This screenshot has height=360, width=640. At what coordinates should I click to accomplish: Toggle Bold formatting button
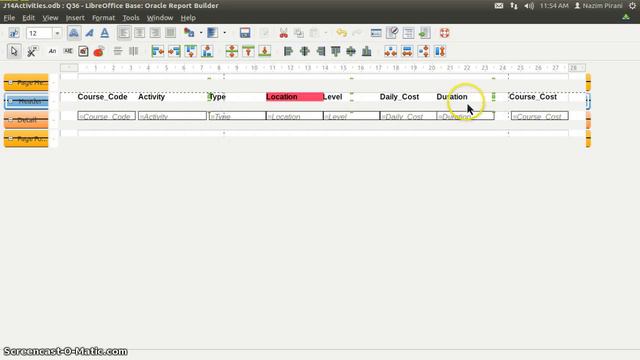pyautogui.click(x=74, y=33)
